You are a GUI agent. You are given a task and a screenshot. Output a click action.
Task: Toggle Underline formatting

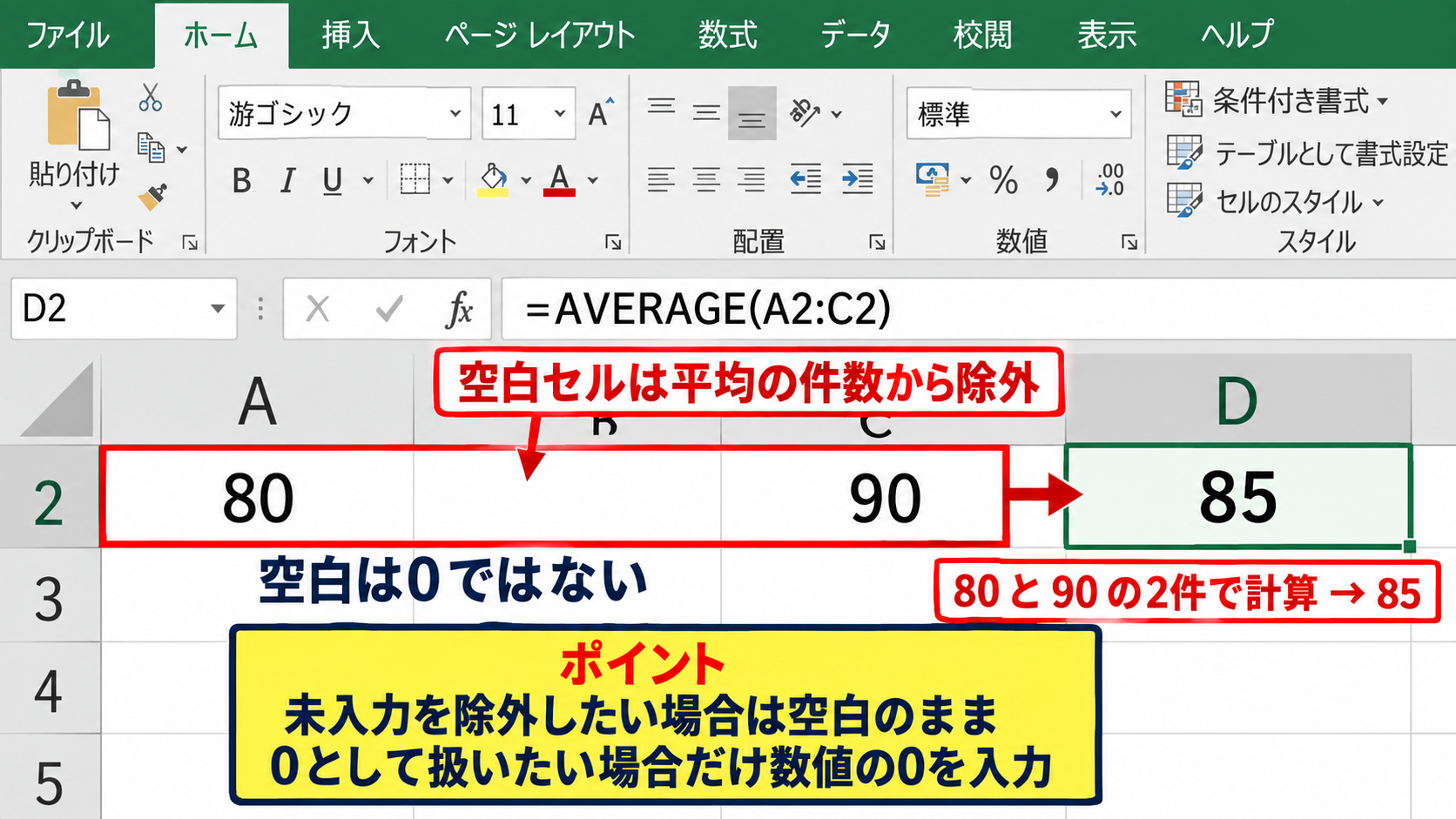coord(332,181)
